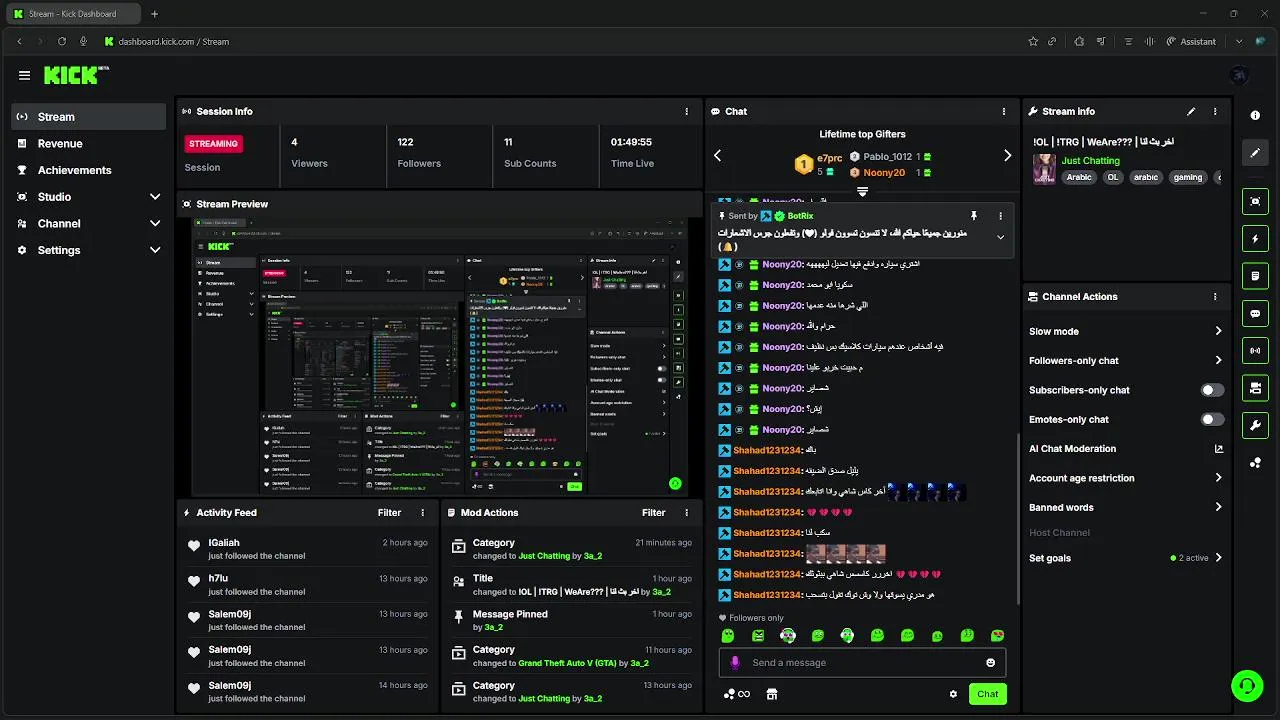Viewport: 1280px width, 720px height.
Task: Toggle the document mod actions widget icon
Action: pyautogui.click(x=1255, y=276)
